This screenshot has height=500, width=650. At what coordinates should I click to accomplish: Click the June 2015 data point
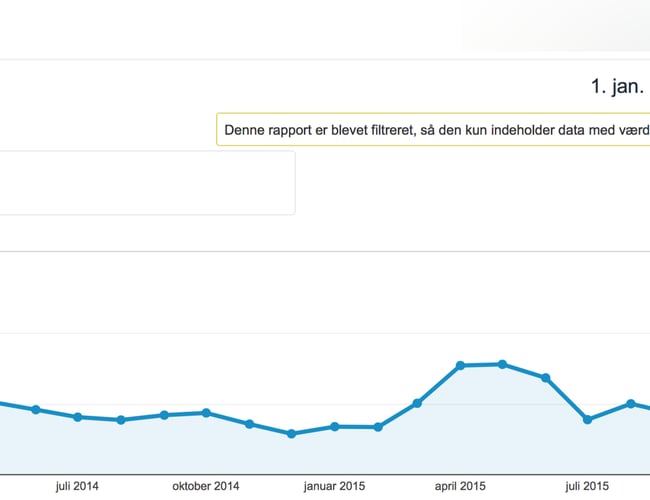[545, 378]
